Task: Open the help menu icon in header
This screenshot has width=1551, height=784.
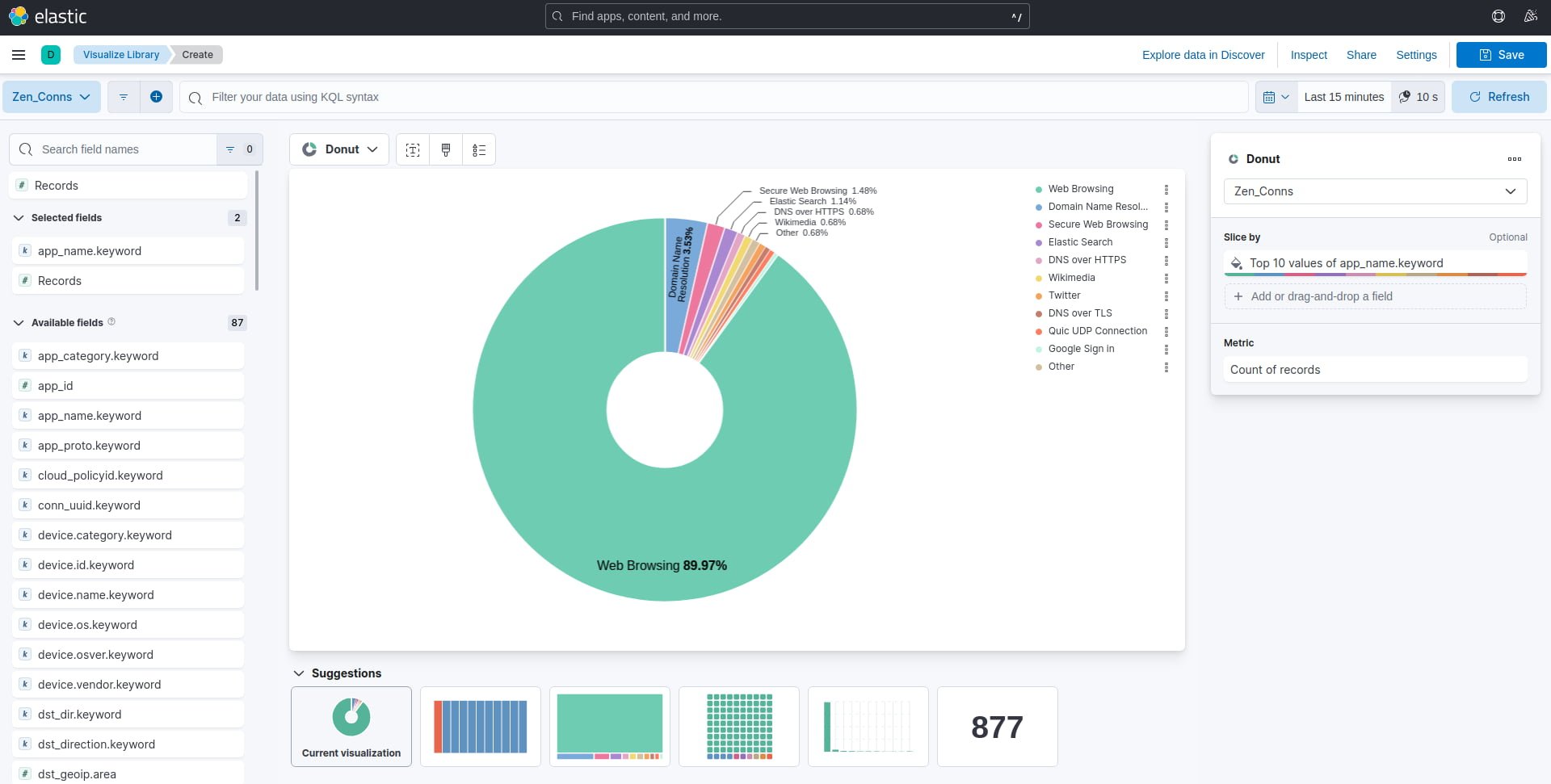Action: coord(1498,16)
